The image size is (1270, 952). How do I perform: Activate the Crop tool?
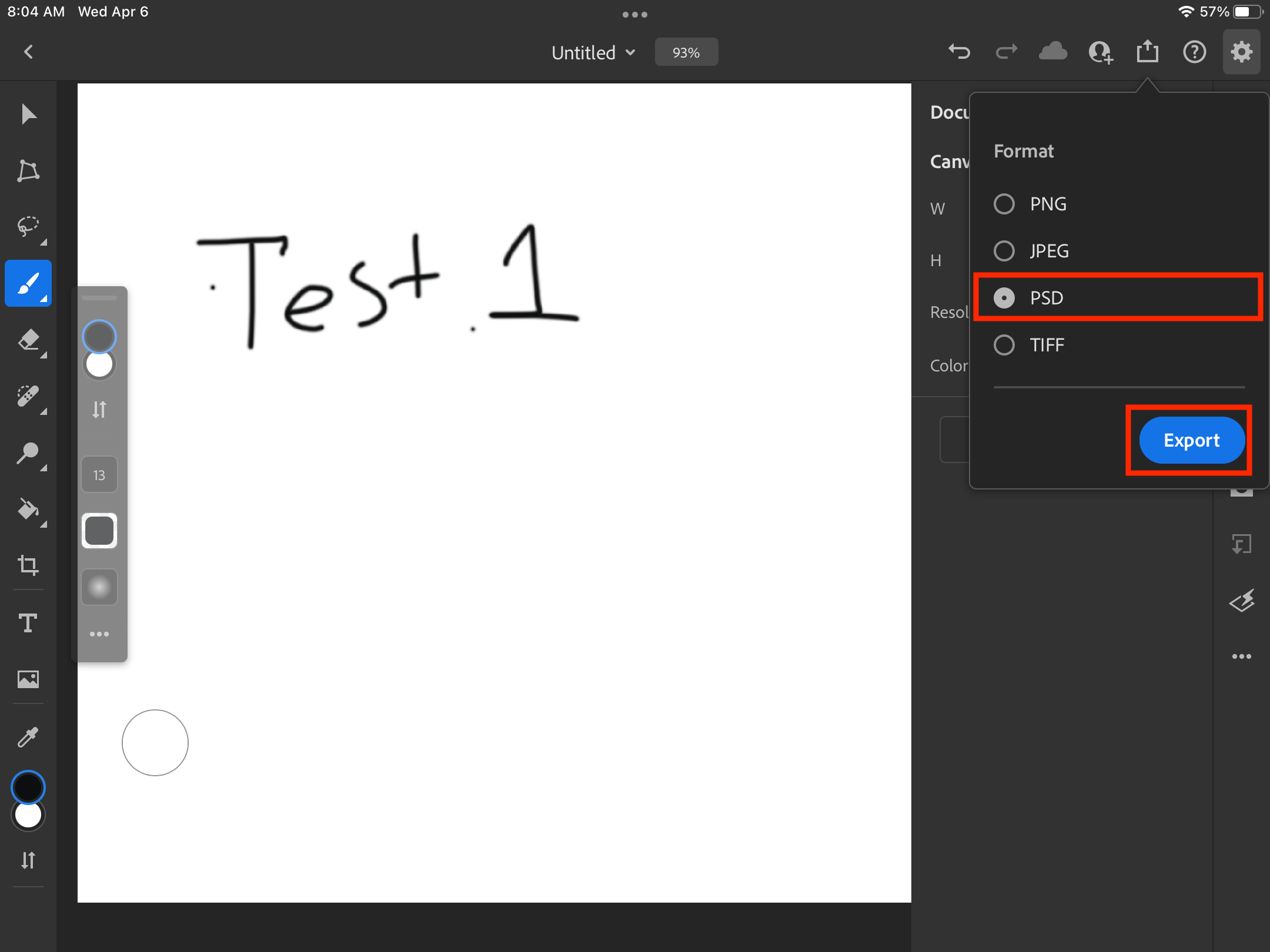(x=28, y=565)
